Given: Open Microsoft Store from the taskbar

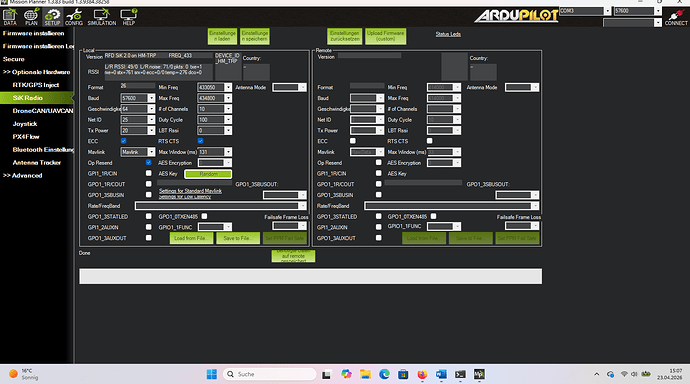Looking at the screenshot, I should point(403,374).
